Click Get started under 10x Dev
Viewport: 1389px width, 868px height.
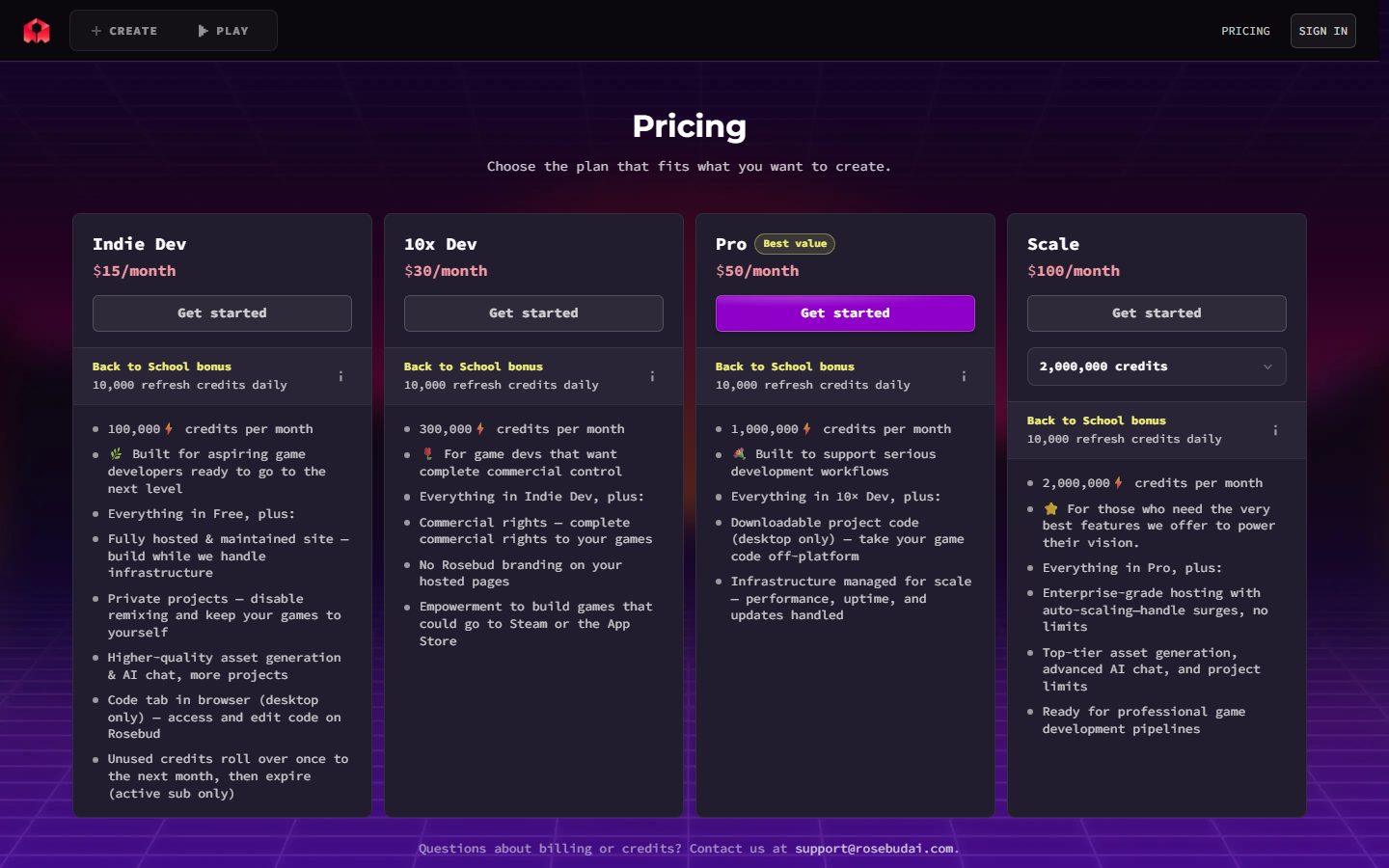pyautogui.click(x=533, y=313)
